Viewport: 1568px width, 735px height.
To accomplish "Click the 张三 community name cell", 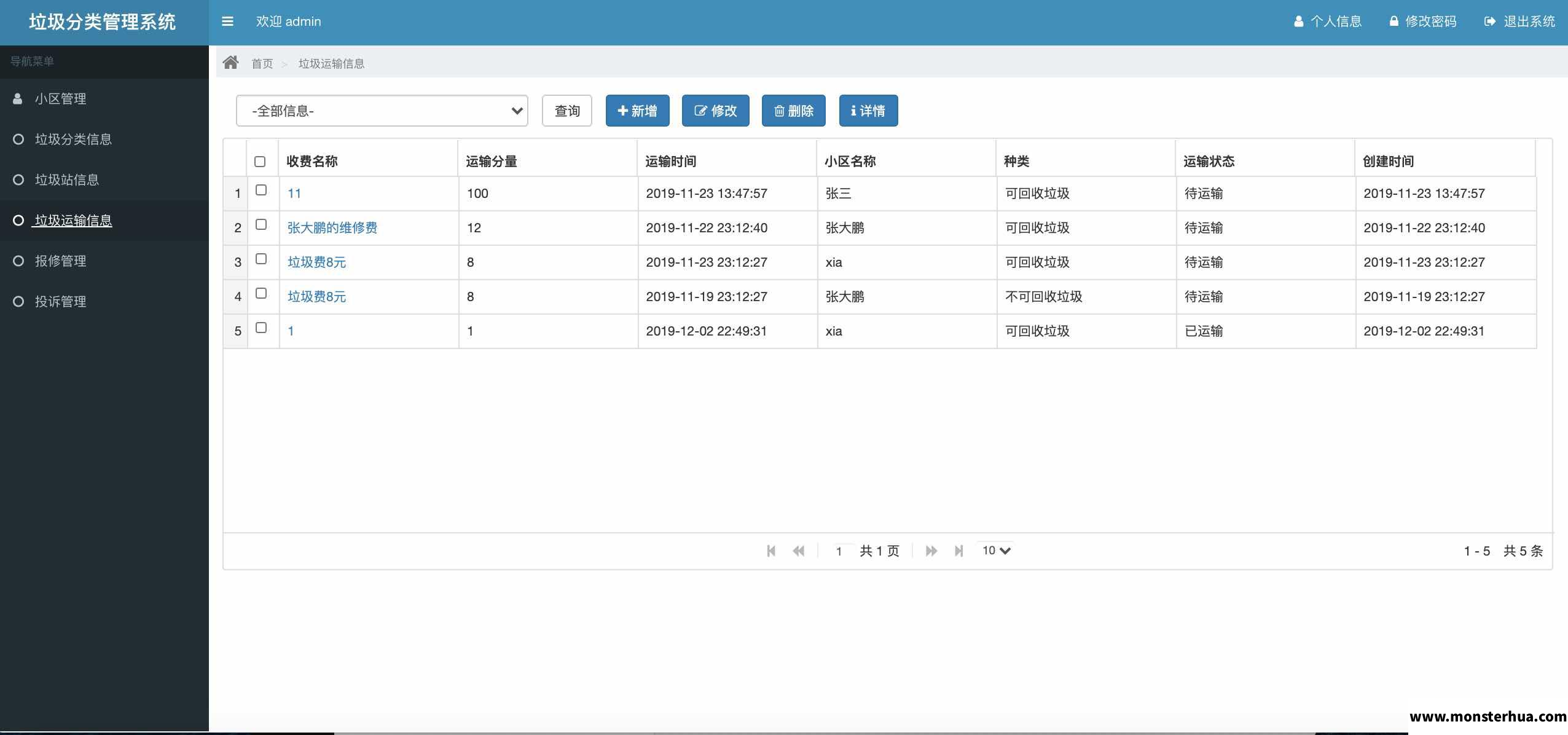I will point(907,193).
